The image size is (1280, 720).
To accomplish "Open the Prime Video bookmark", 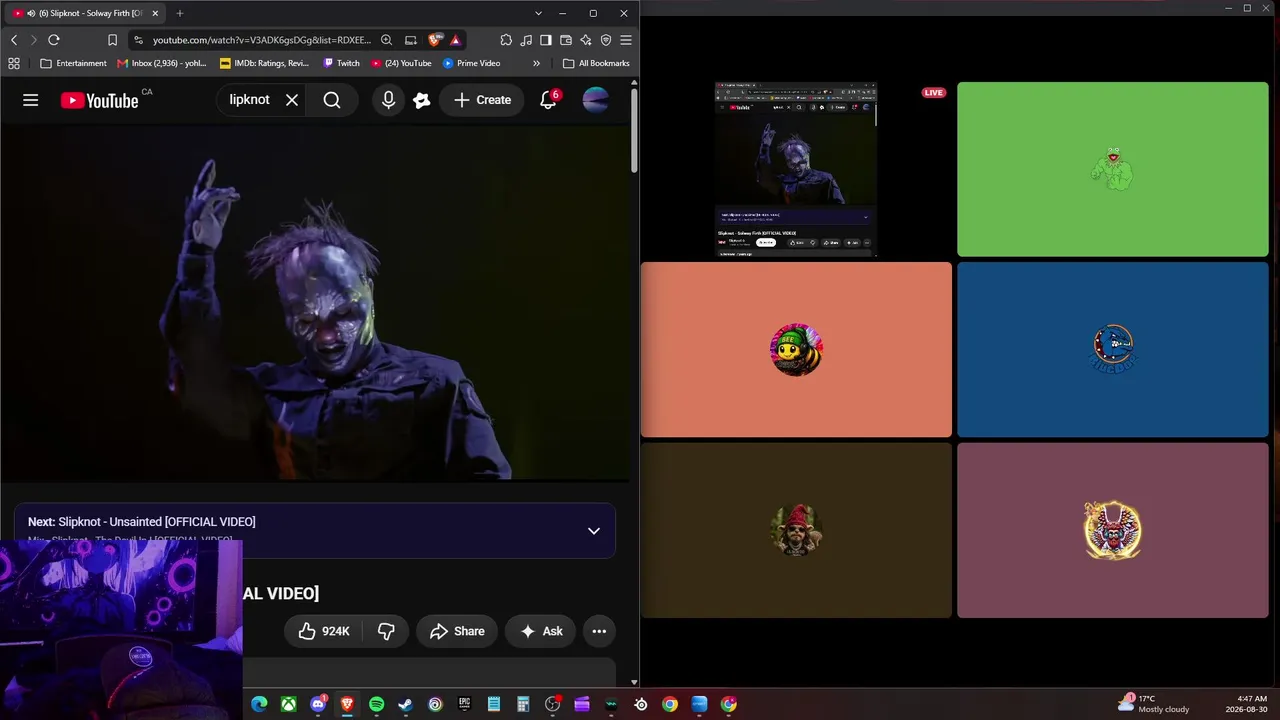I will click(x=472, y=63).
